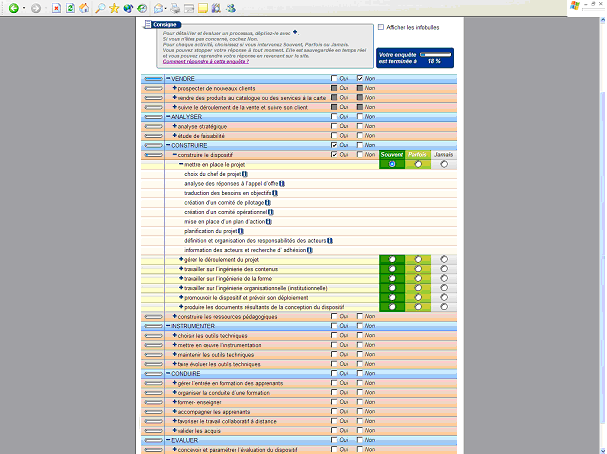Open Search with the magnifying glass icon
Screen dimensions: 607x454
pyautogui.click(x=100, y=8)
